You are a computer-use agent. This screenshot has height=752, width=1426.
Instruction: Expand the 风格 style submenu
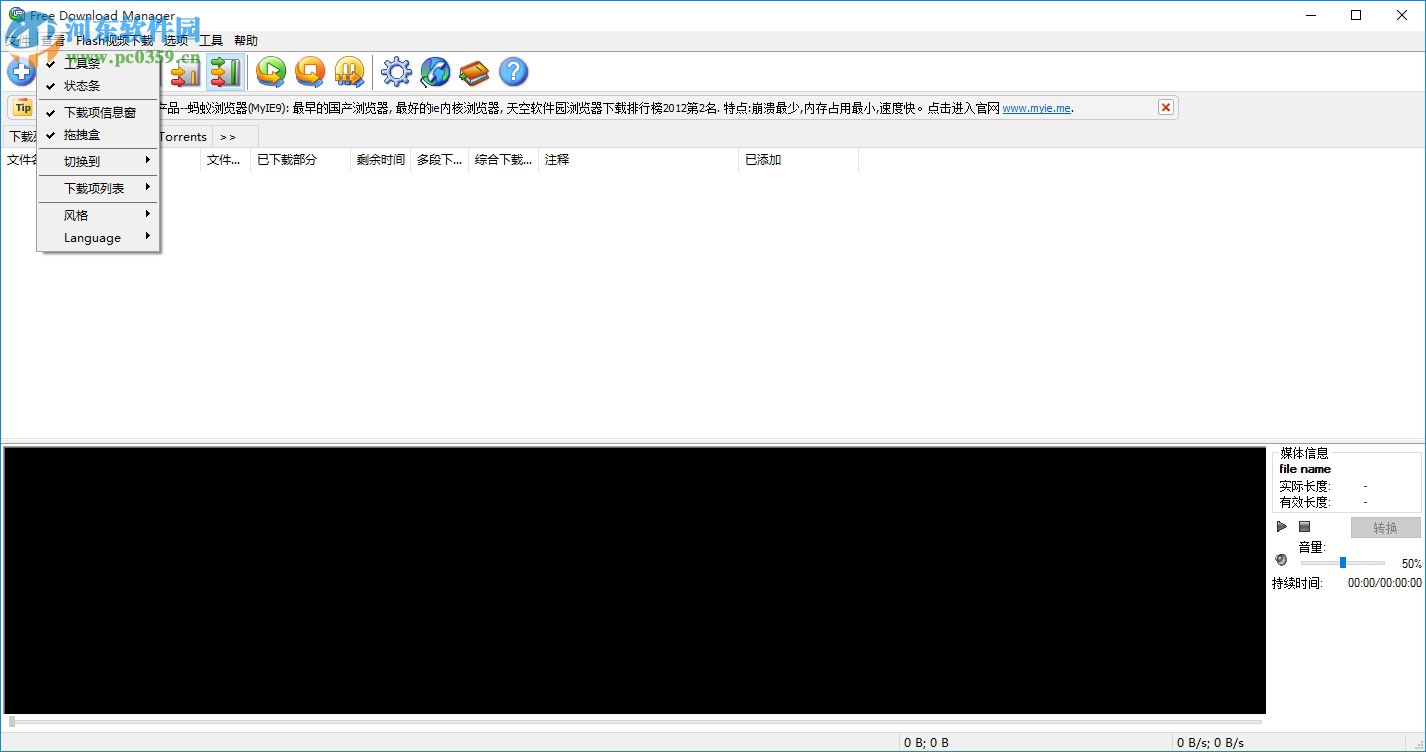75,214
